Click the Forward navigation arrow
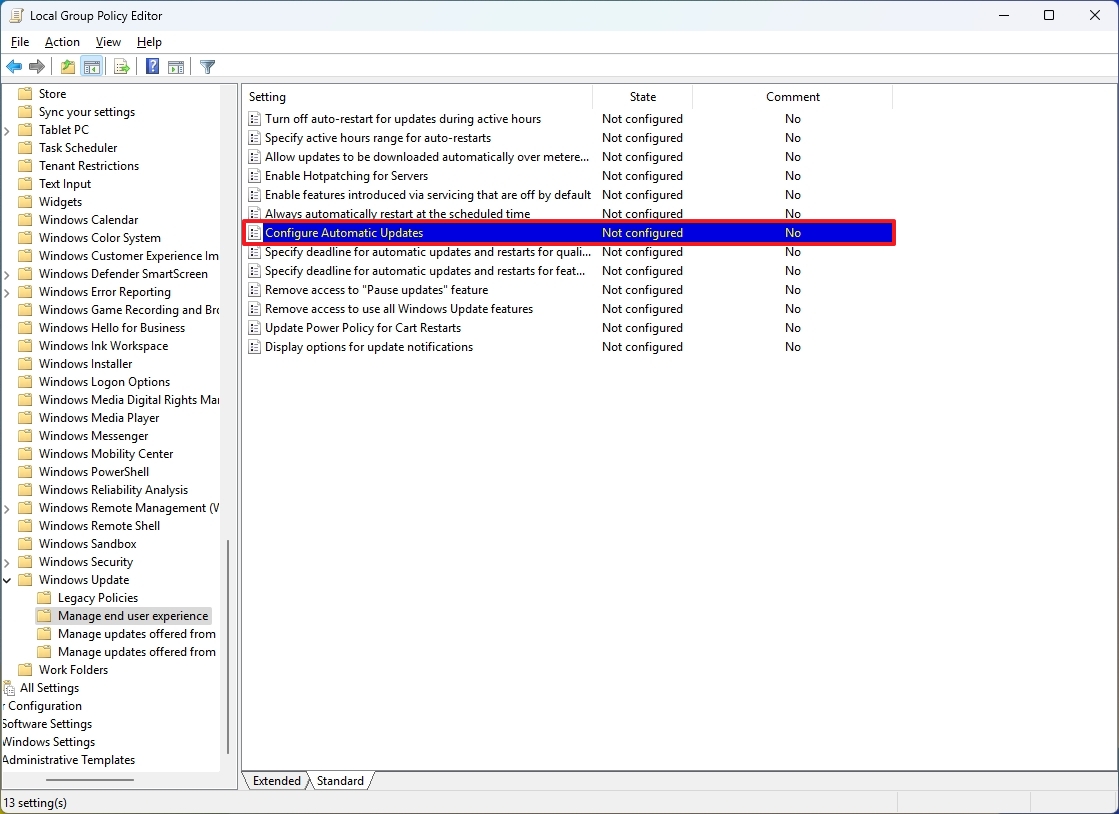This screenshot has width=1119, height=814. tap(37, 66)
